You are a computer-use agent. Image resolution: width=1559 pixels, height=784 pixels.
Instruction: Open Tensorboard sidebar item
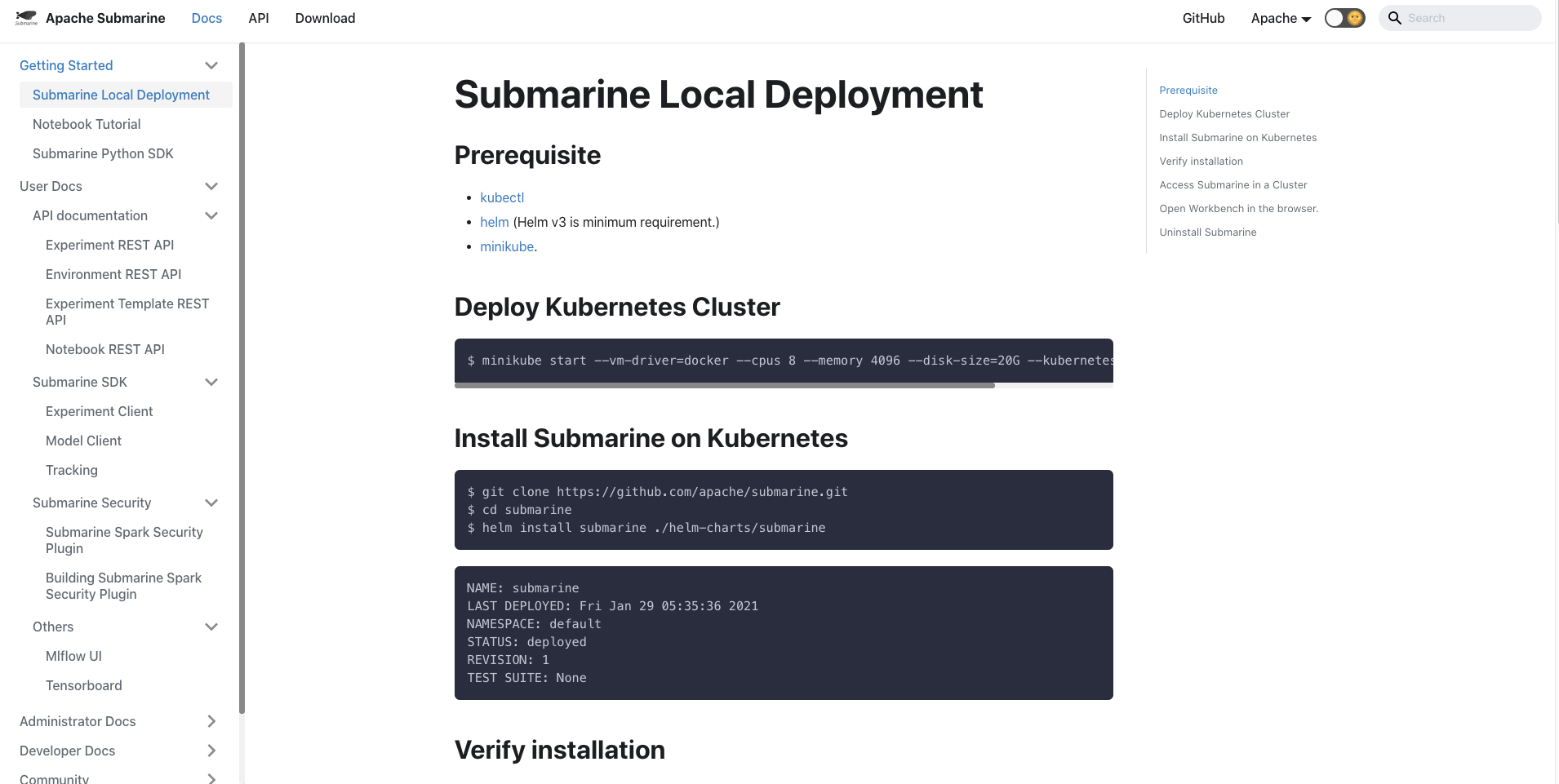[84, 685]
